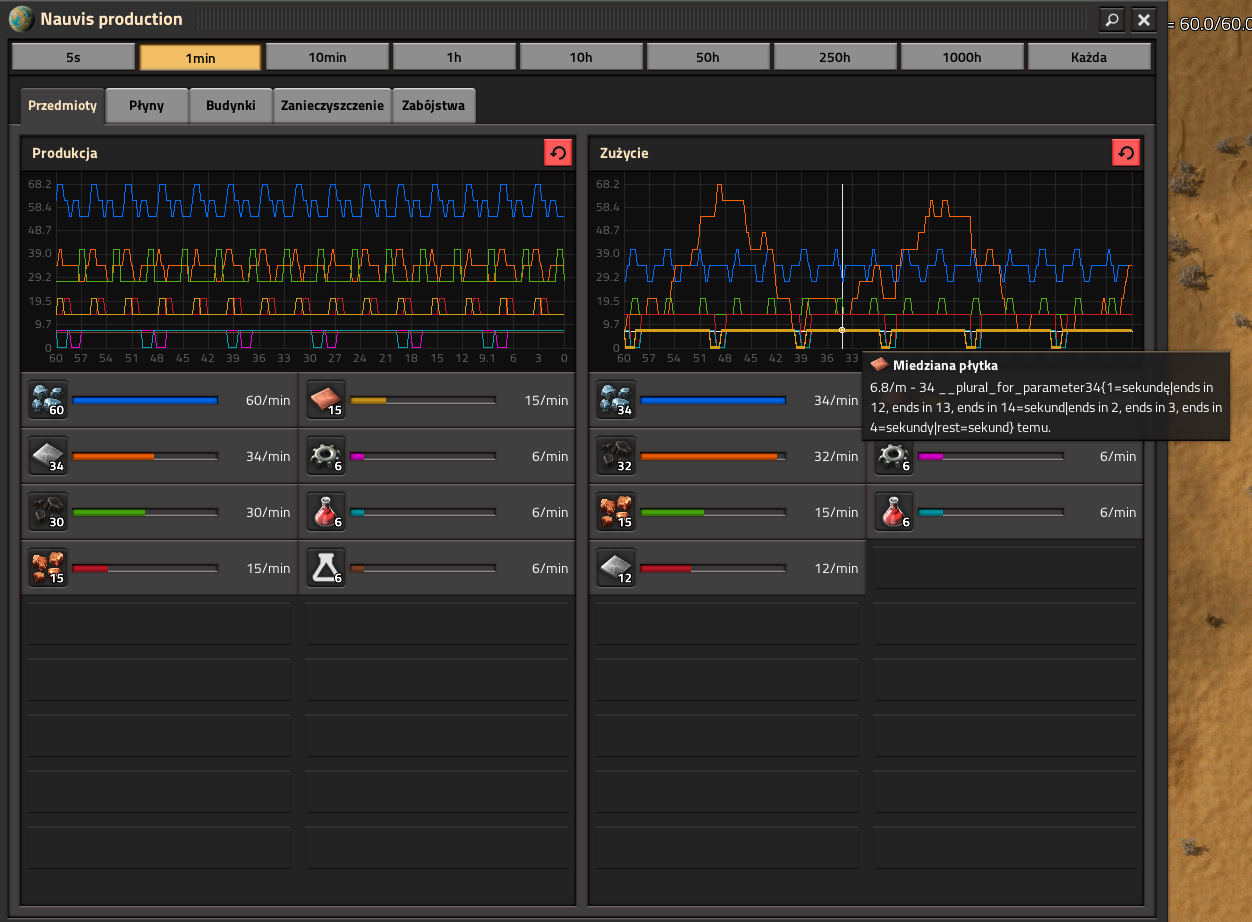The width and height of the screenshot is (1252, 922).
Task: Click the blue iron ore production bar
Action: [145, 400]
